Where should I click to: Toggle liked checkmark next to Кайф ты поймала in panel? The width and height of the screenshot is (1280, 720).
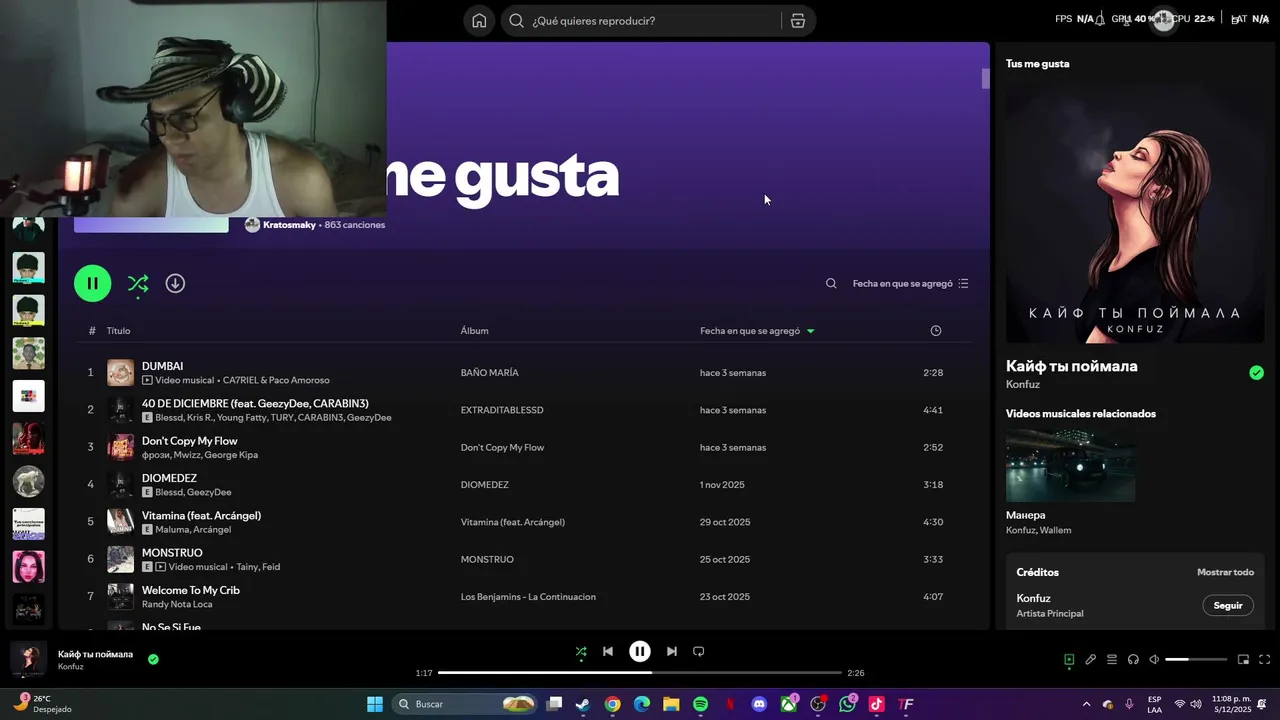[1256, 373]
